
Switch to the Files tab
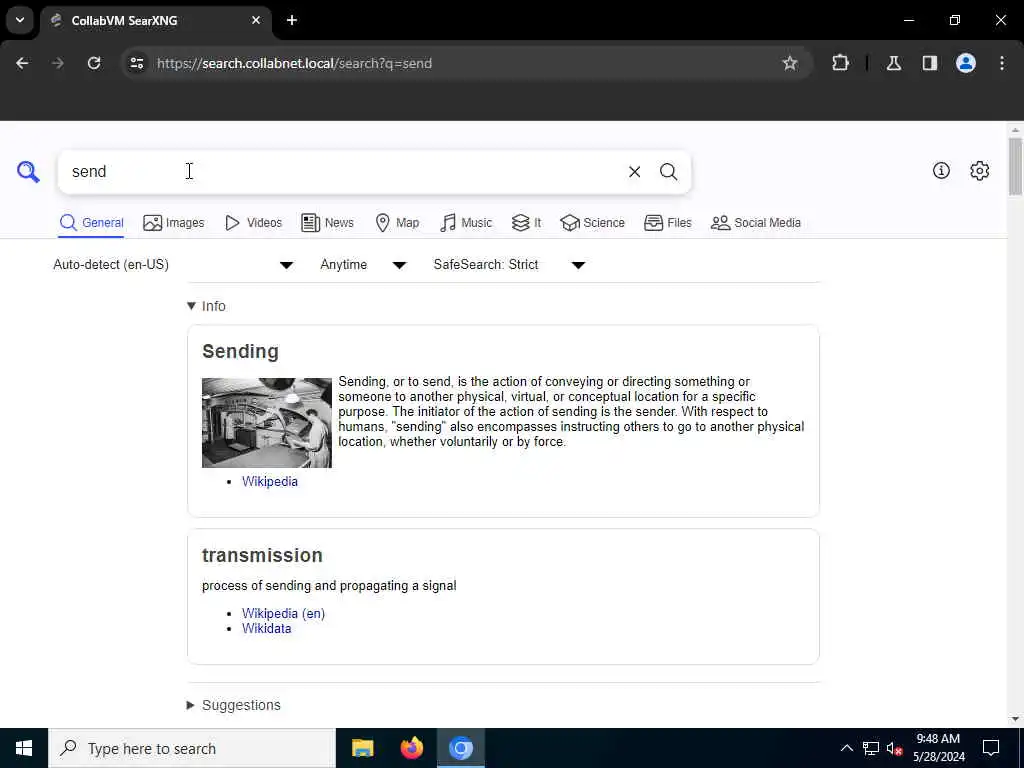667,223
